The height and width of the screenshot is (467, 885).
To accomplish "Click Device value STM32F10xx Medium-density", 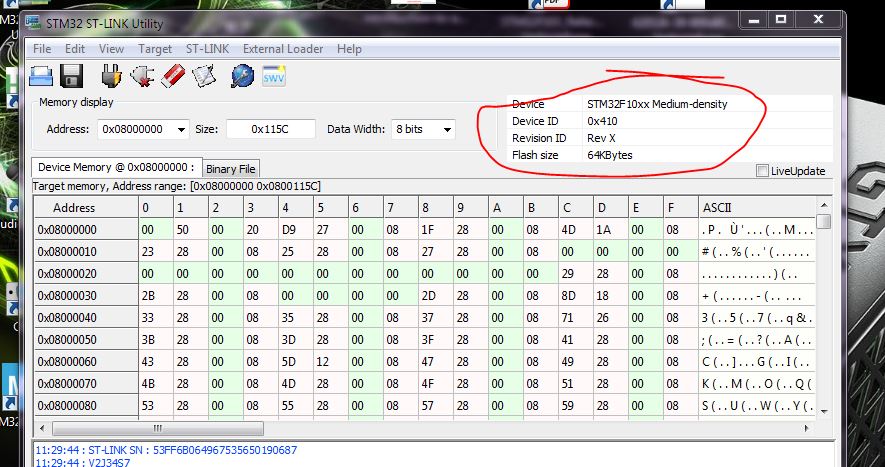I will coord(657,104).
